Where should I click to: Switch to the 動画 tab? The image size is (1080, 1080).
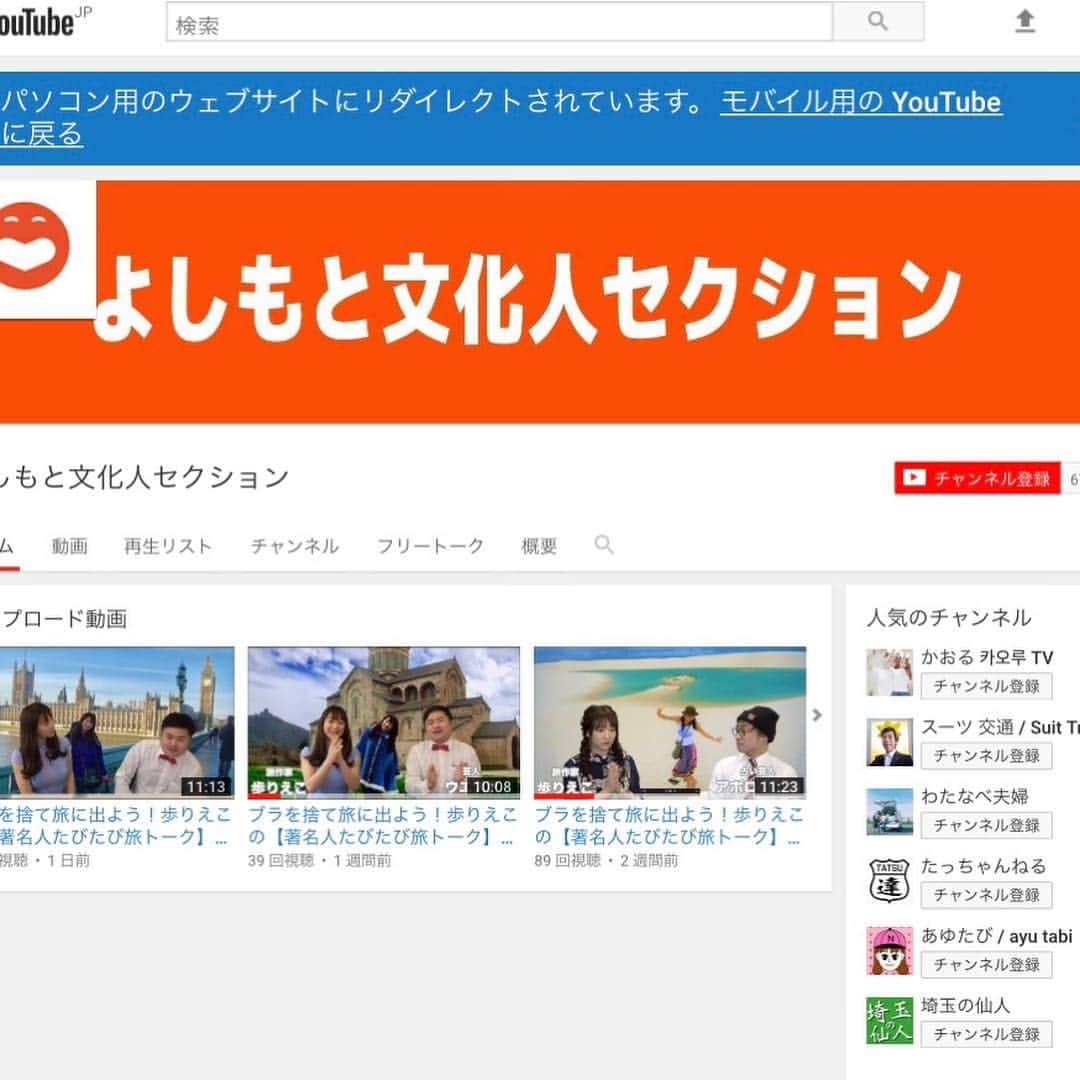(x=70, y=546)
